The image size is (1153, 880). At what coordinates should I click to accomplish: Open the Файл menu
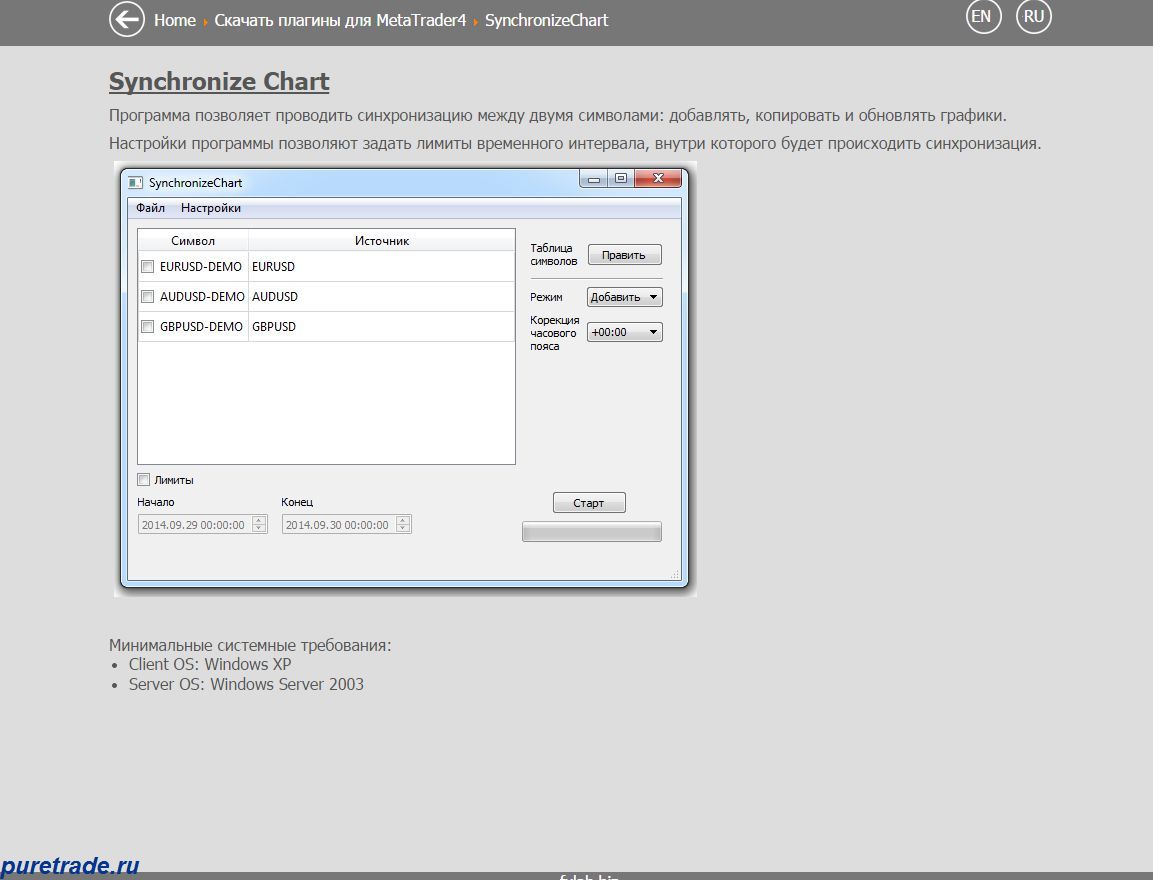150,208
